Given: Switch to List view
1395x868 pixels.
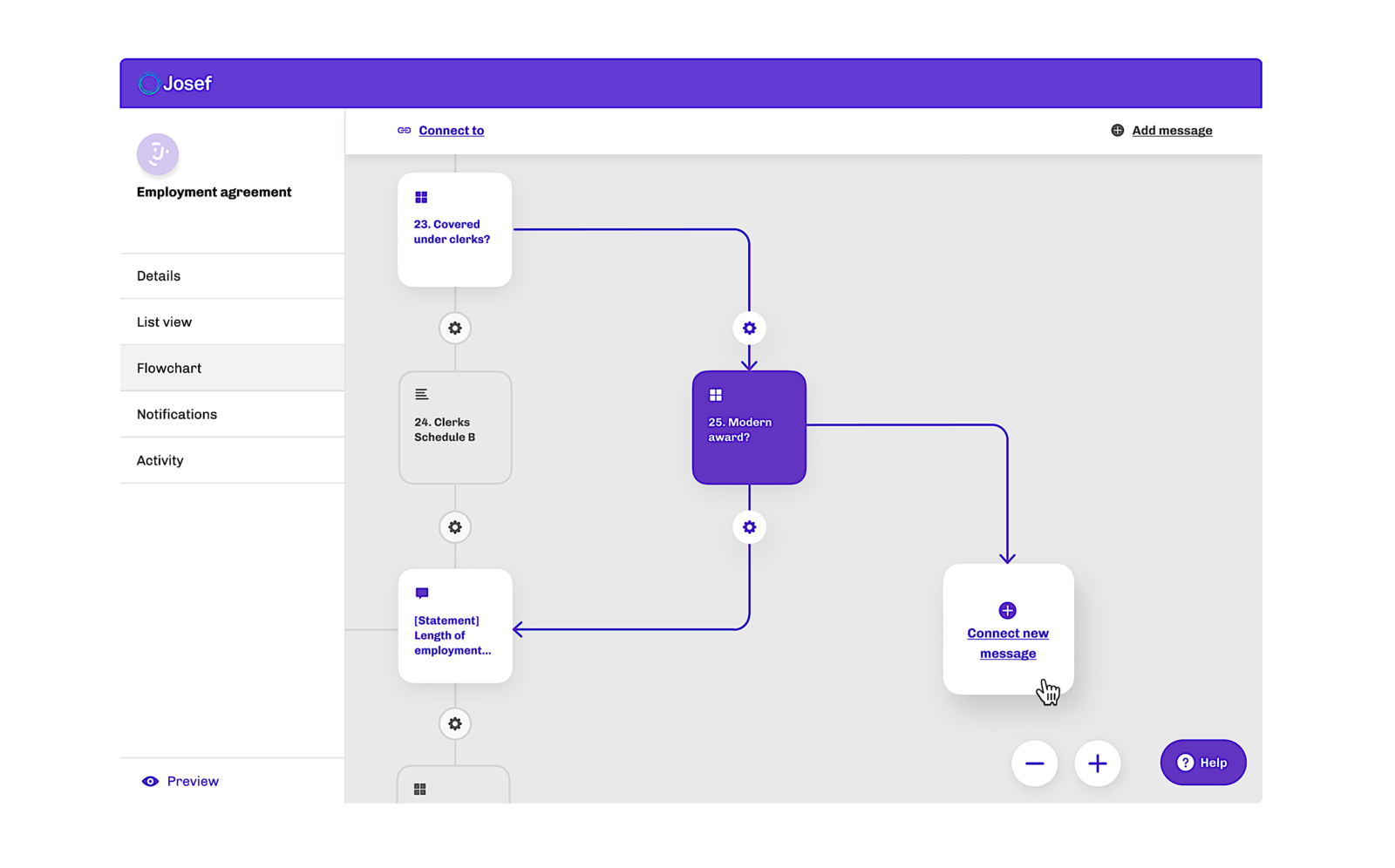Looking at the screenshot, I should [232, 322].
